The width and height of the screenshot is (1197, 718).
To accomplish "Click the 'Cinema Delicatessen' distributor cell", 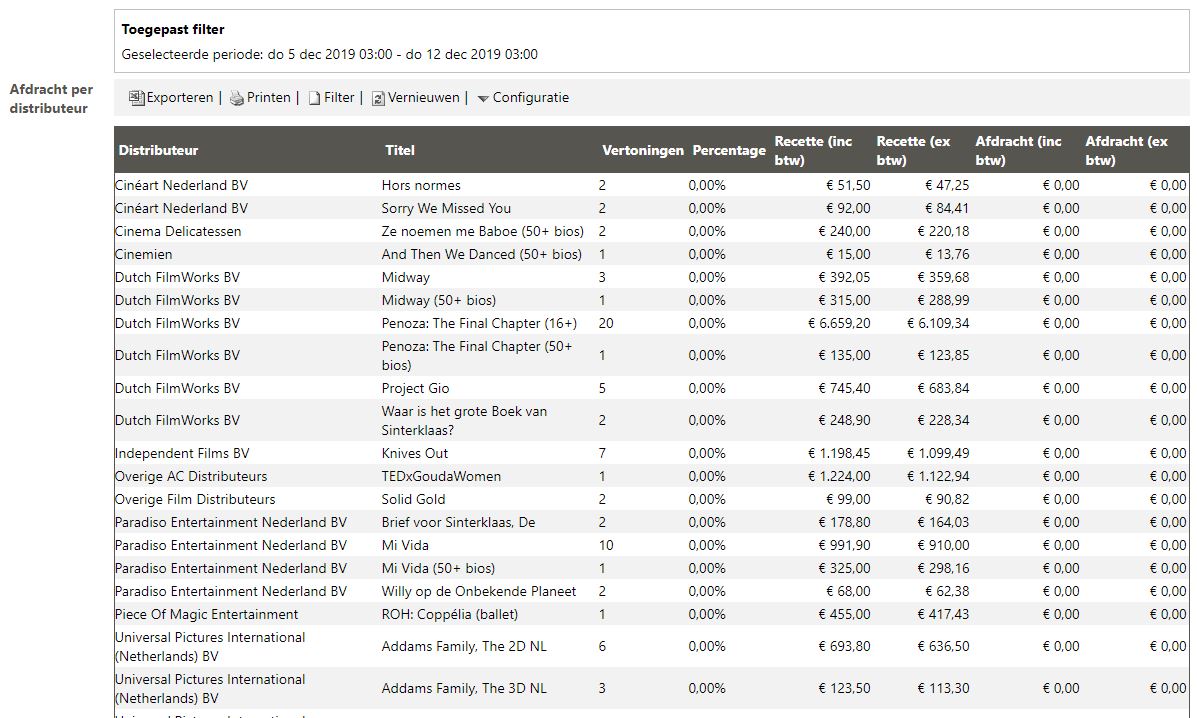I will point(178,231).
